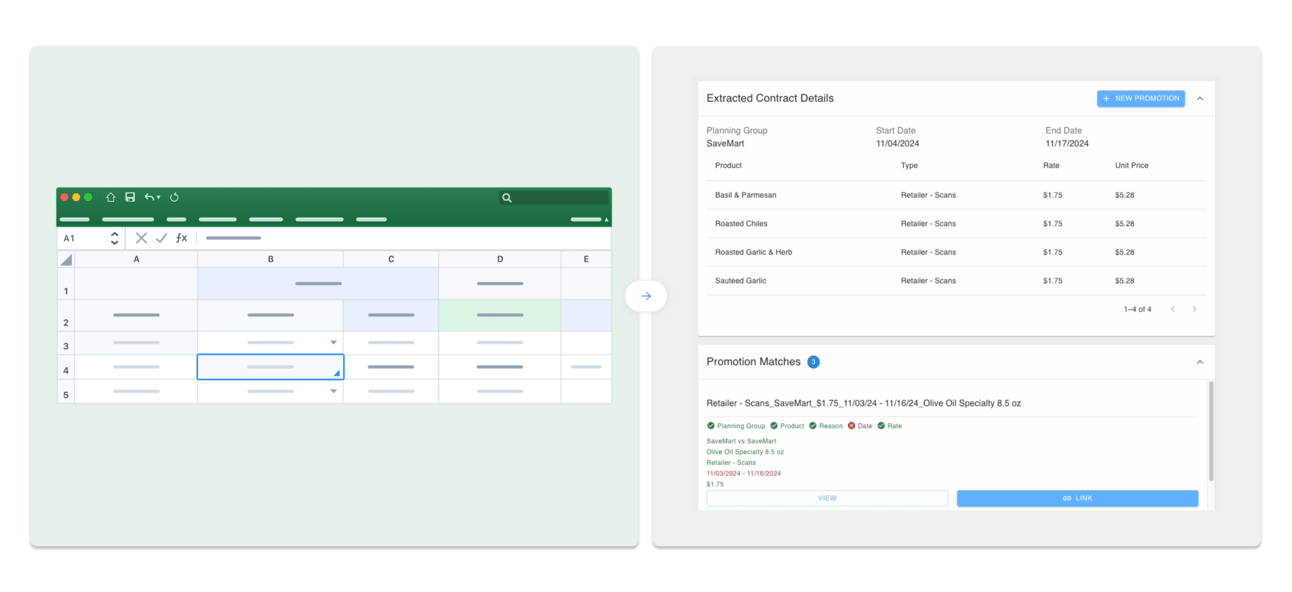Click the NEW PROMOTION button

[1141, 98]
